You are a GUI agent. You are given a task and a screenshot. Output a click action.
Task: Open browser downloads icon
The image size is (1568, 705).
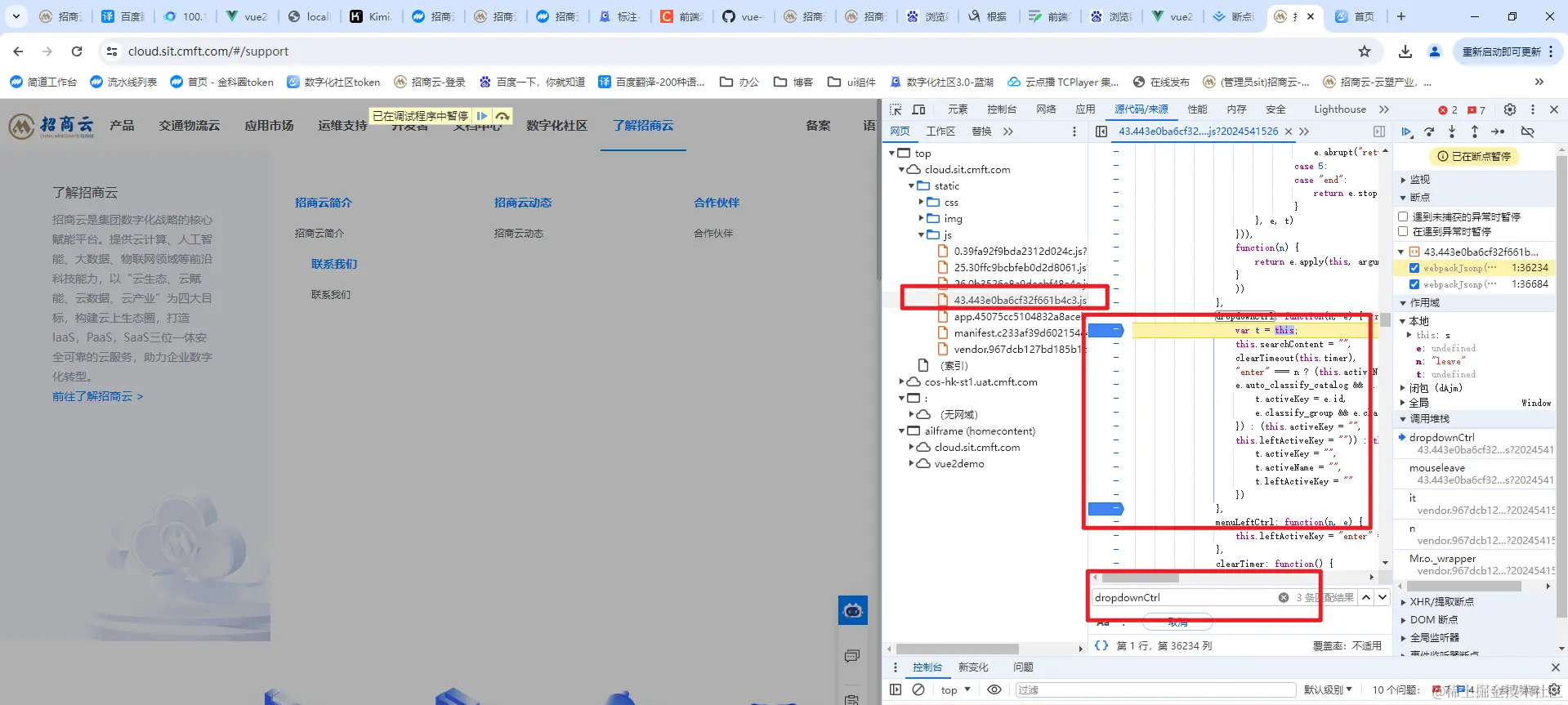[1405, 51]
